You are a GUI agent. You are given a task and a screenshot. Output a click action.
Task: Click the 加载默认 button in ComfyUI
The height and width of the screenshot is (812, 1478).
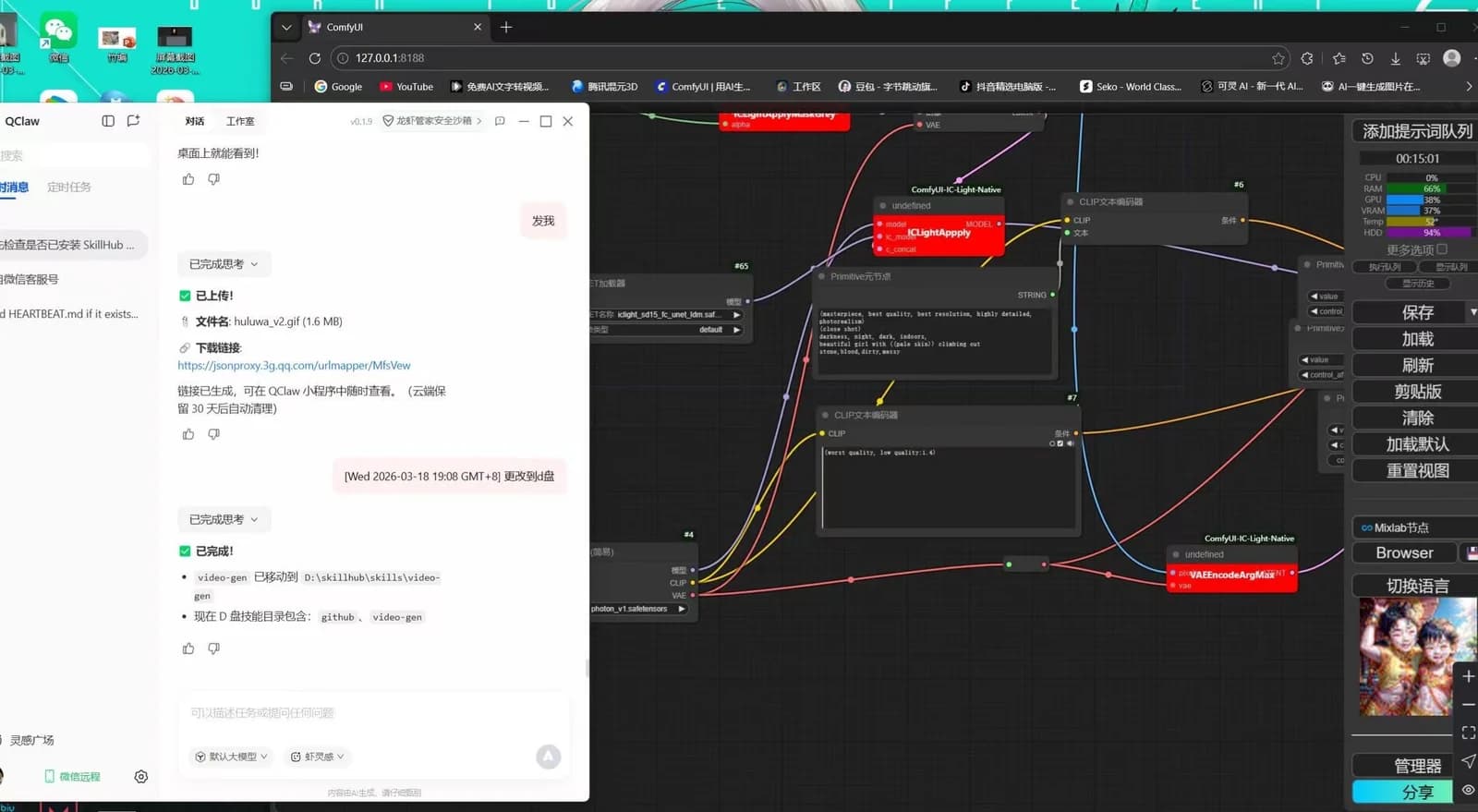tap(1416, 444)
